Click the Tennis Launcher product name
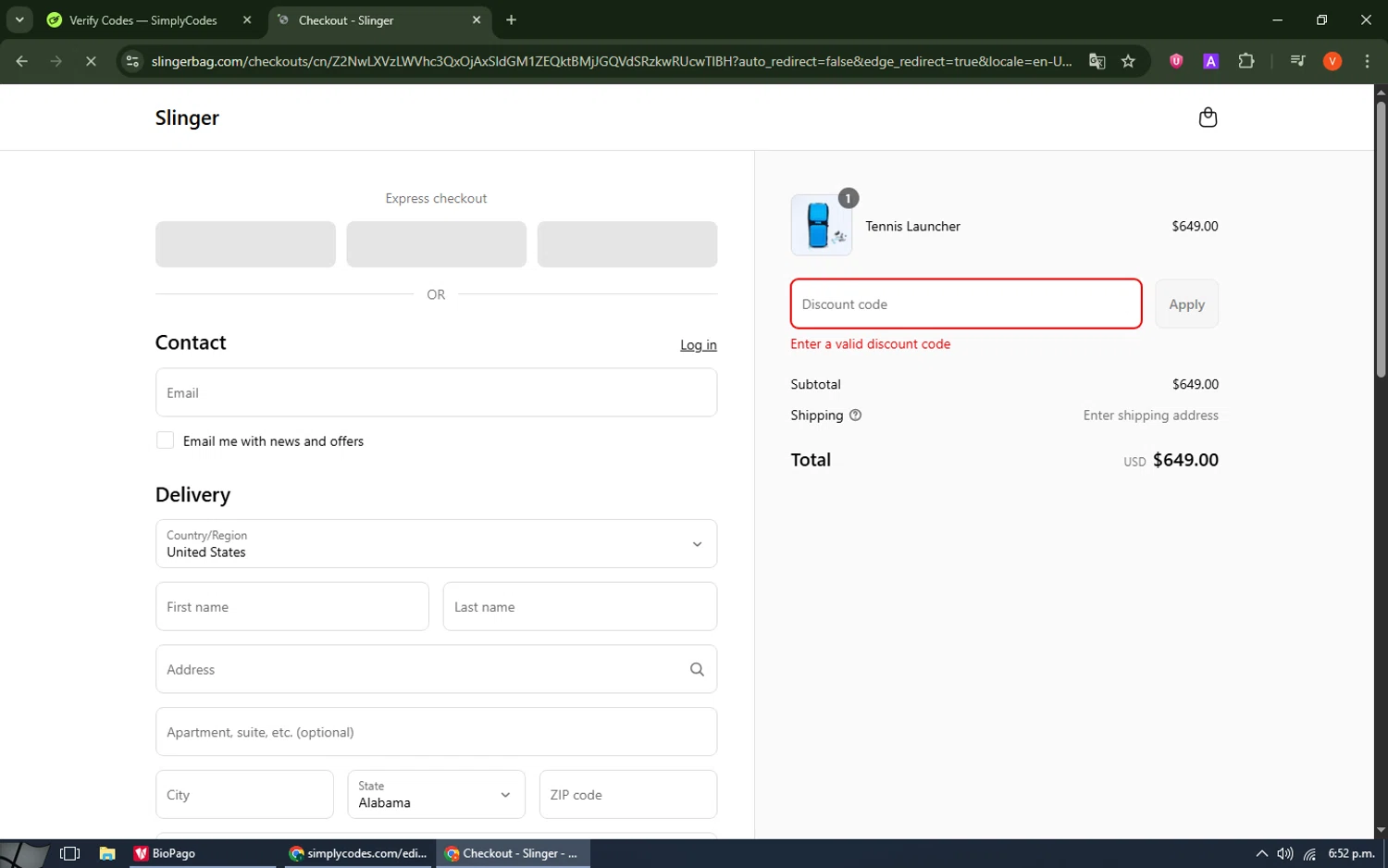The width and height of the screenshot is (1388, 868). click(x=912, y=226)
